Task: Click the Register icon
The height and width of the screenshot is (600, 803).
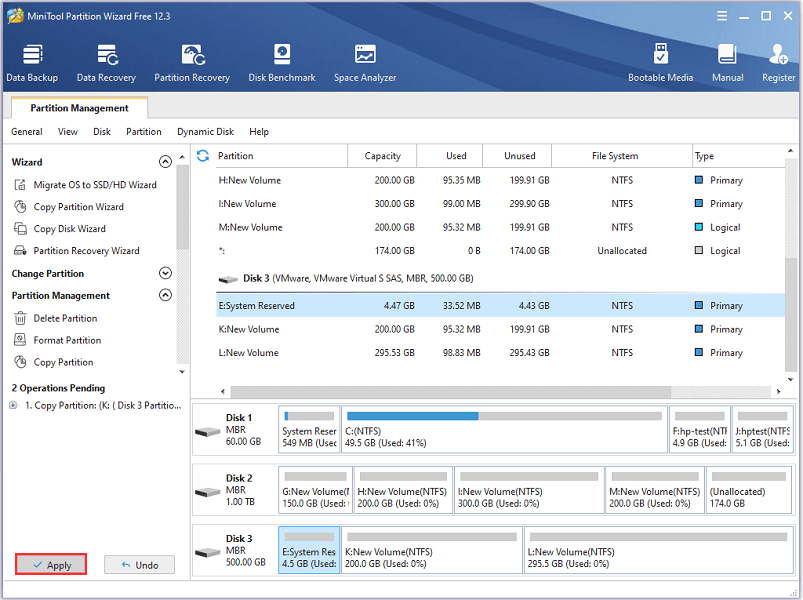Action: click(778, 54)
